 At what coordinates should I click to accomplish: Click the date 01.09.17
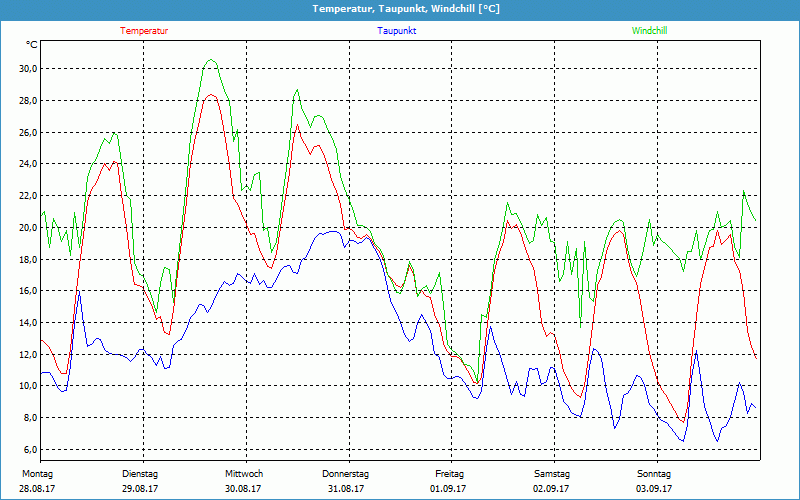tap(448, 489)
